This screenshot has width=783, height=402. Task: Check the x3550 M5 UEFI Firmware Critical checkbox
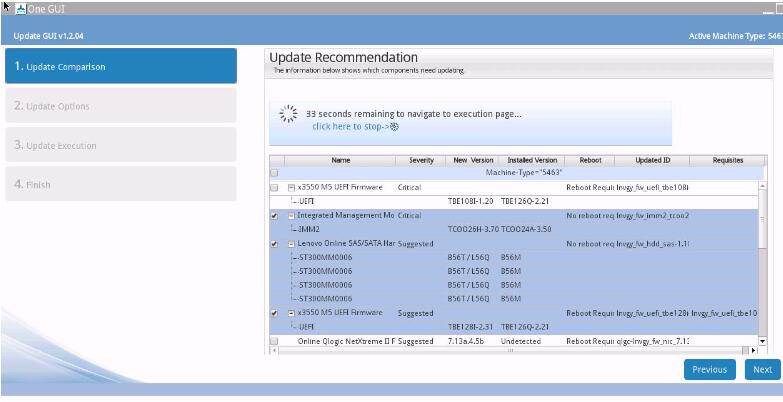click(274, 188)
